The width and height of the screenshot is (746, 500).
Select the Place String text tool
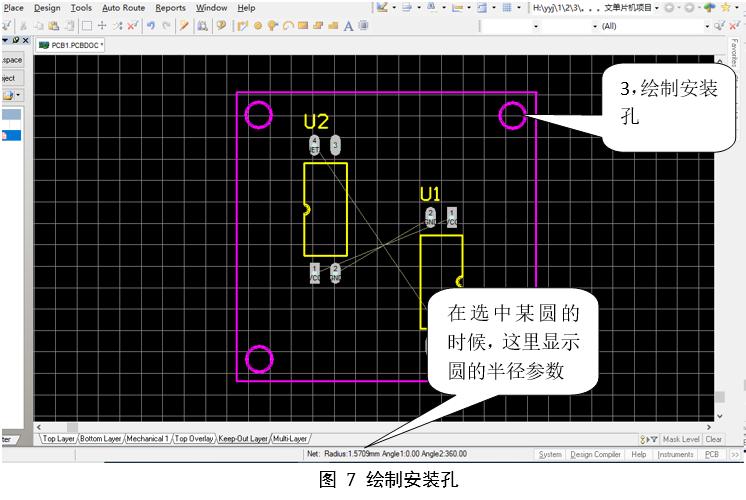pos(348,26)
